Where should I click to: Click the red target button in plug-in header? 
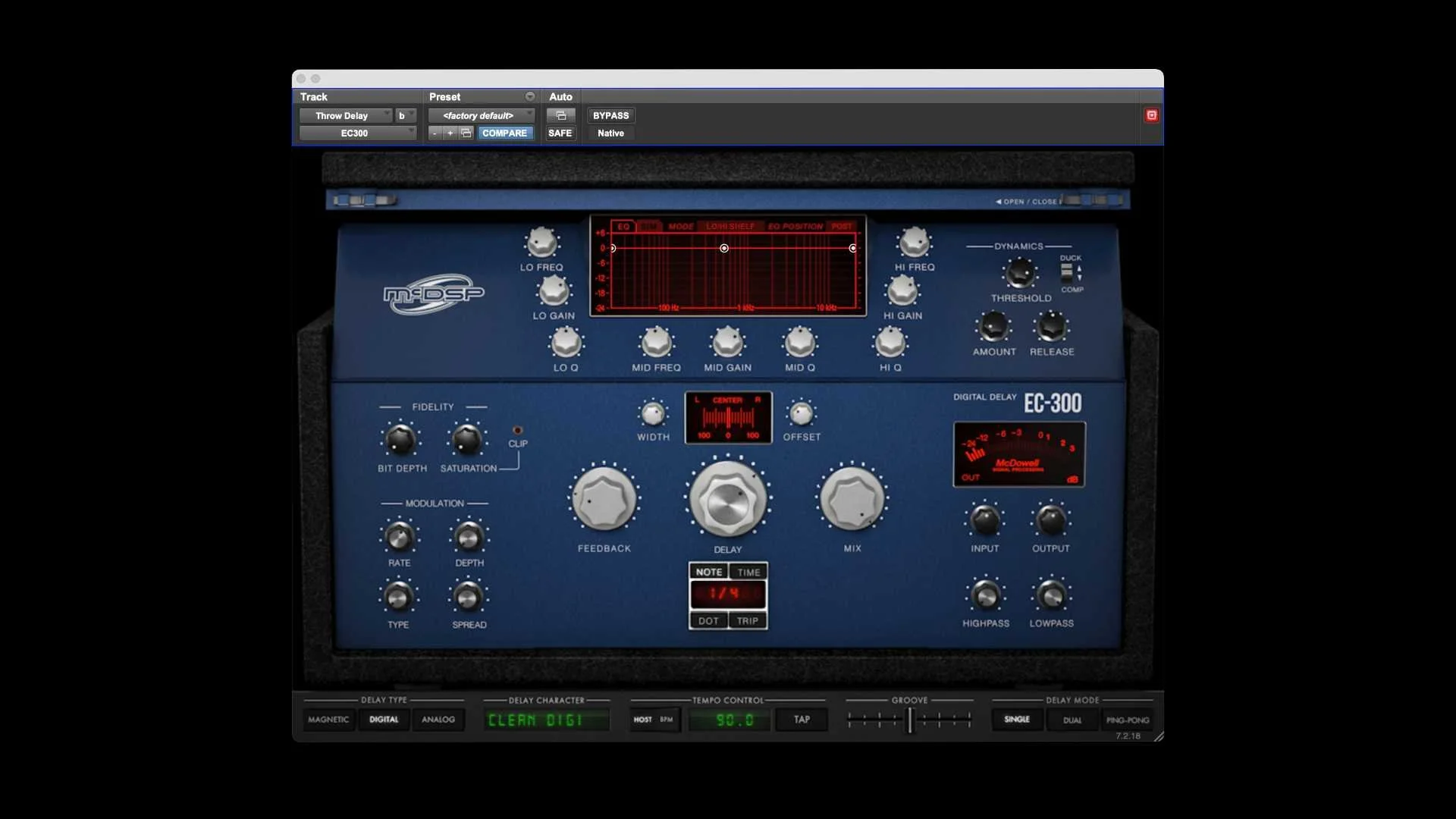coord(1151,115)
